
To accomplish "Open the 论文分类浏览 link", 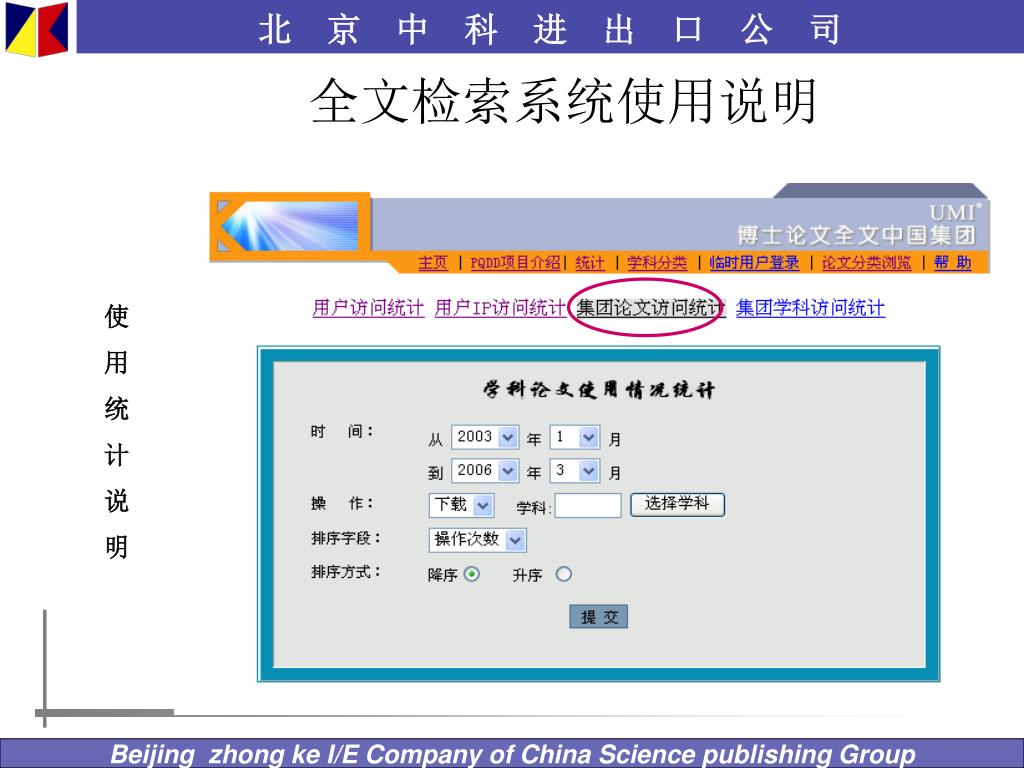I will coord(866,263).
